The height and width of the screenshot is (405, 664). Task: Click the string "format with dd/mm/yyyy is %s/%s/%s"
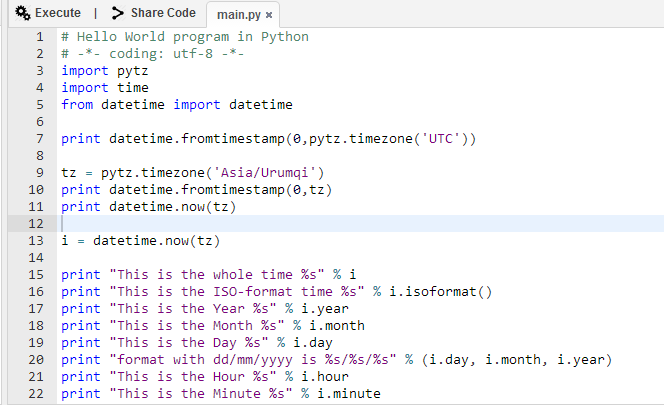pos(253,360)
